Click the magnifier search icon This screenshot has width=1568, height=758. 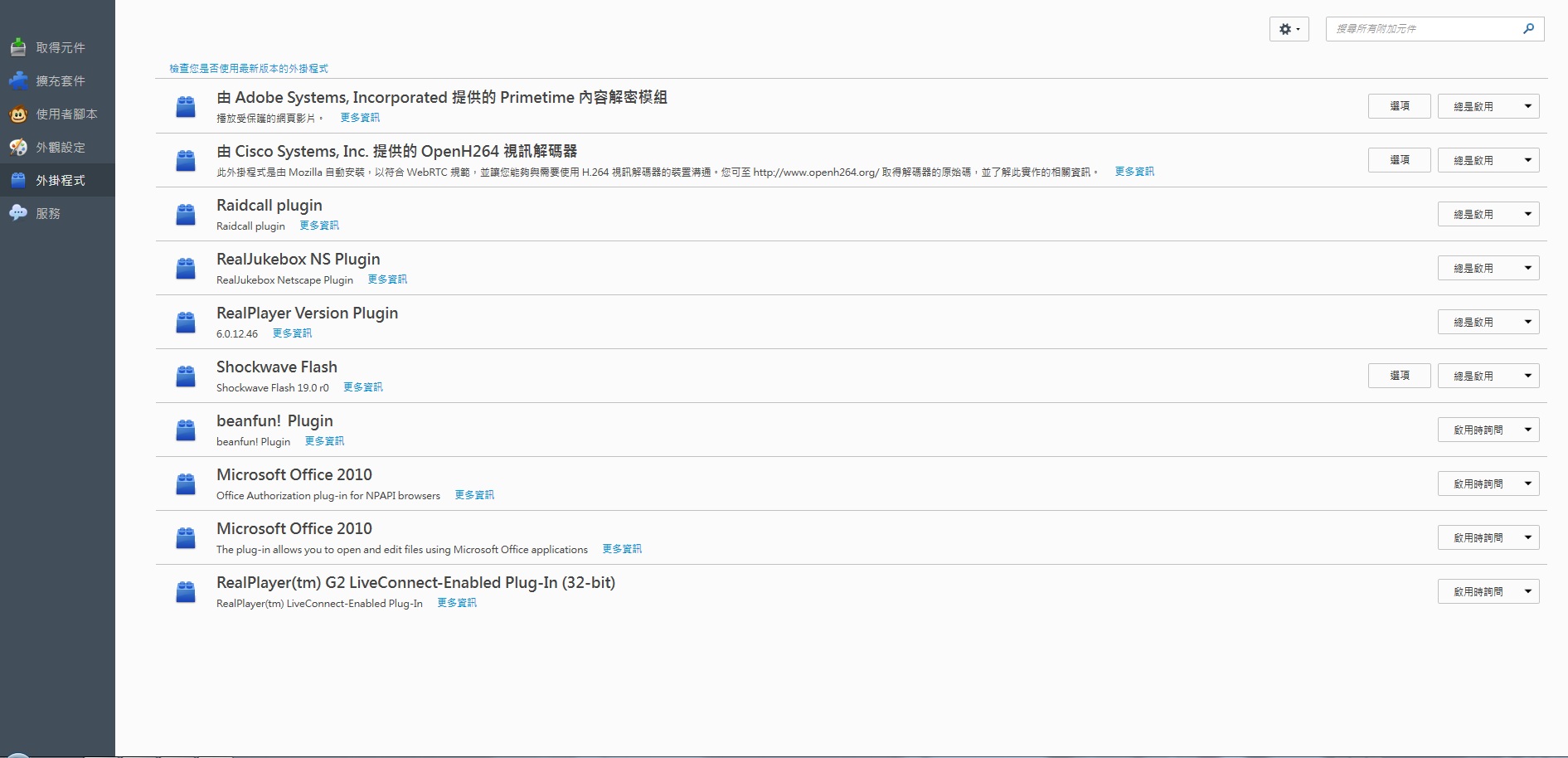point(1528,29)
